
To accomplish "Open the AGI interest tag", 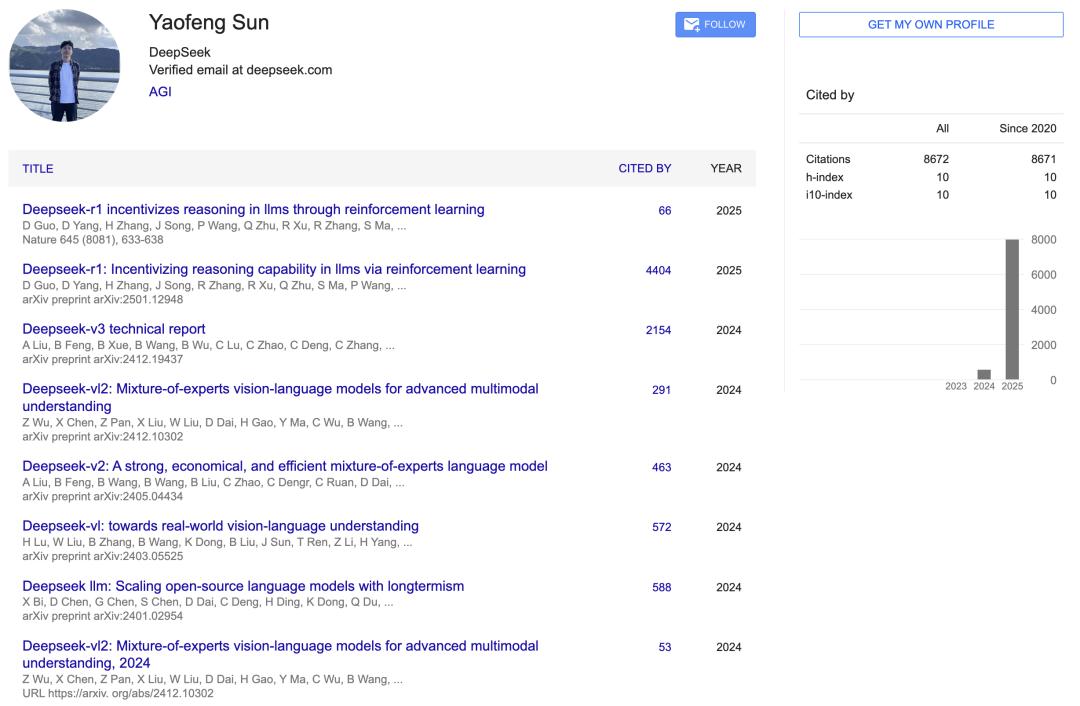I will tap(160, 91).
